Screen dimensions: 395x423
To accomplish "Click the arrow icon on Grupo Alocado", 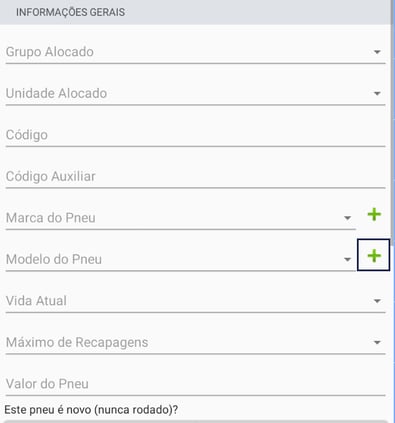I will pos(377,52).
